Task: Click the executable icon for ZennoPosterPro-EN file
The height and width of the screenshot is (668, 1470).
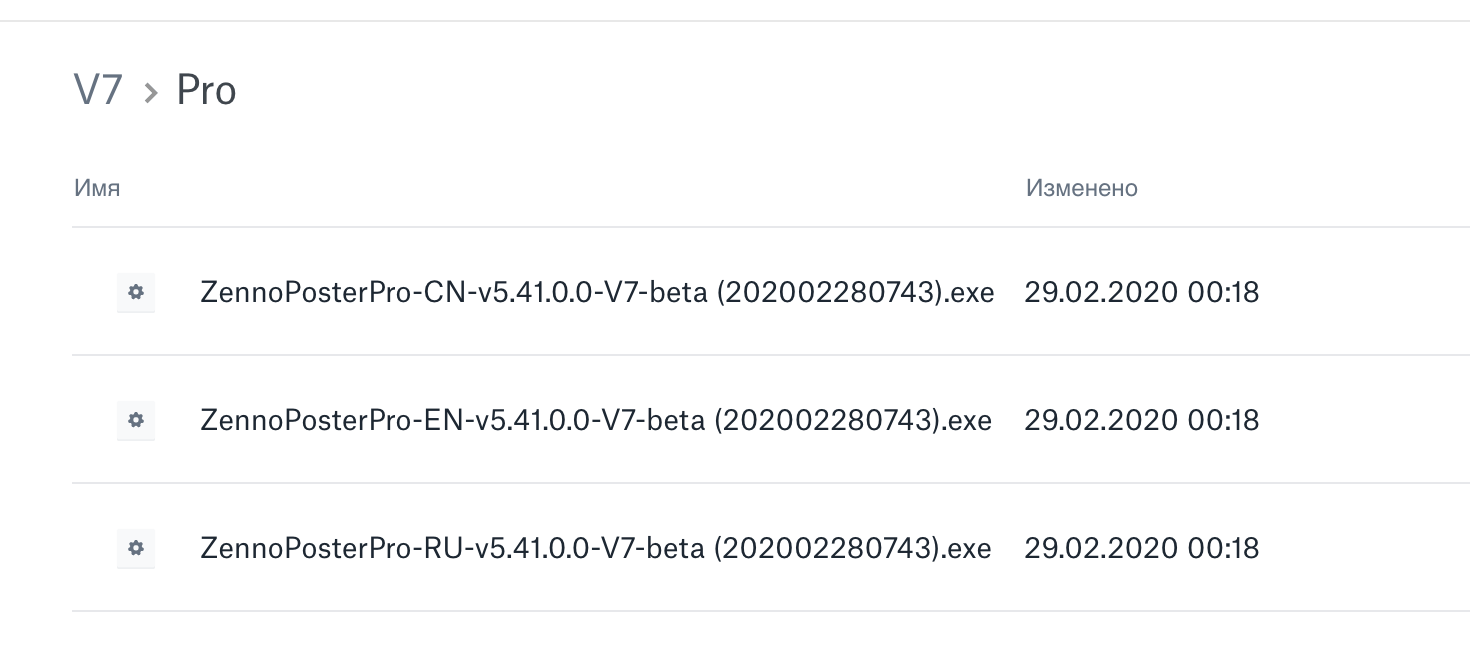Action: (136, 421)
